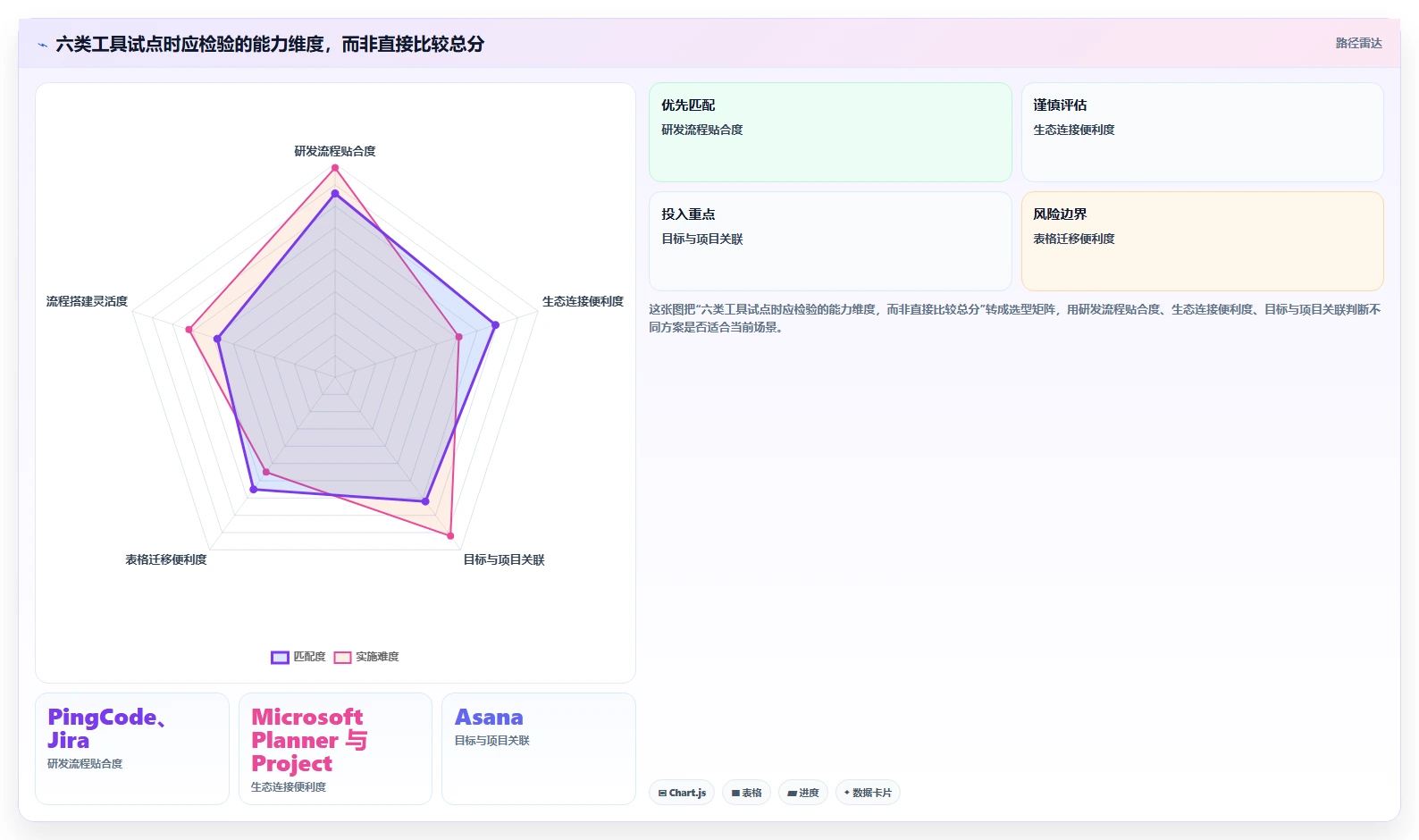Select pink 实施难度 point on 生态连接便利度 axis
This screenshot has width=1419, height=840.
(459, 337)
